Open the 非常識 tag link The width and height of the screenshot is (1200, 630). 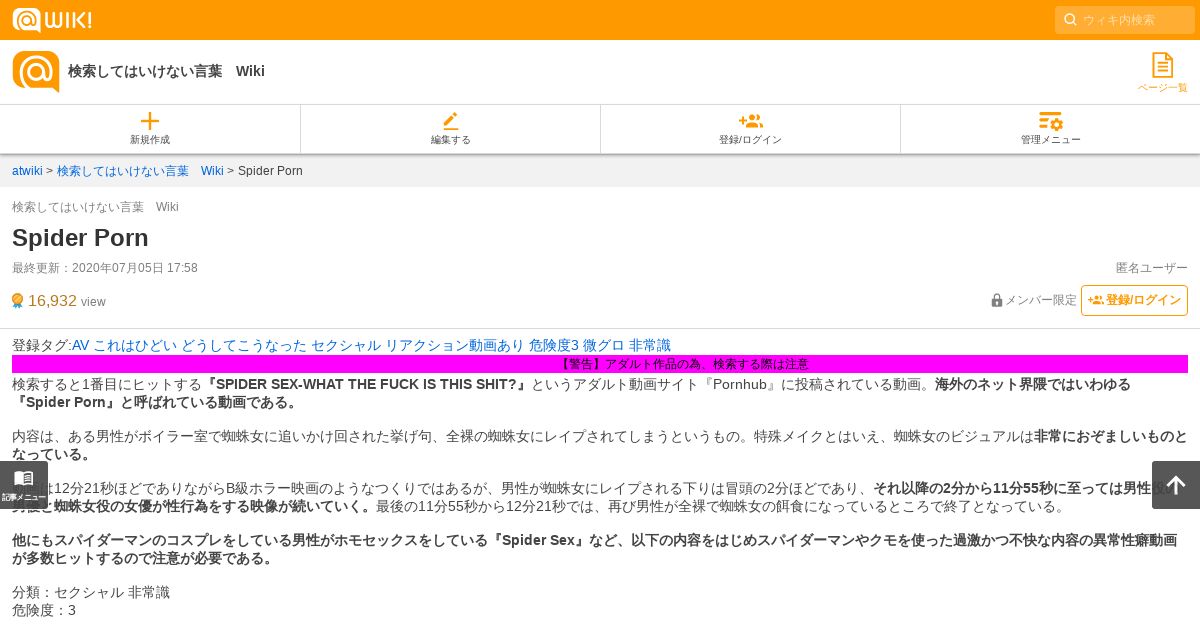click(650, 345)
